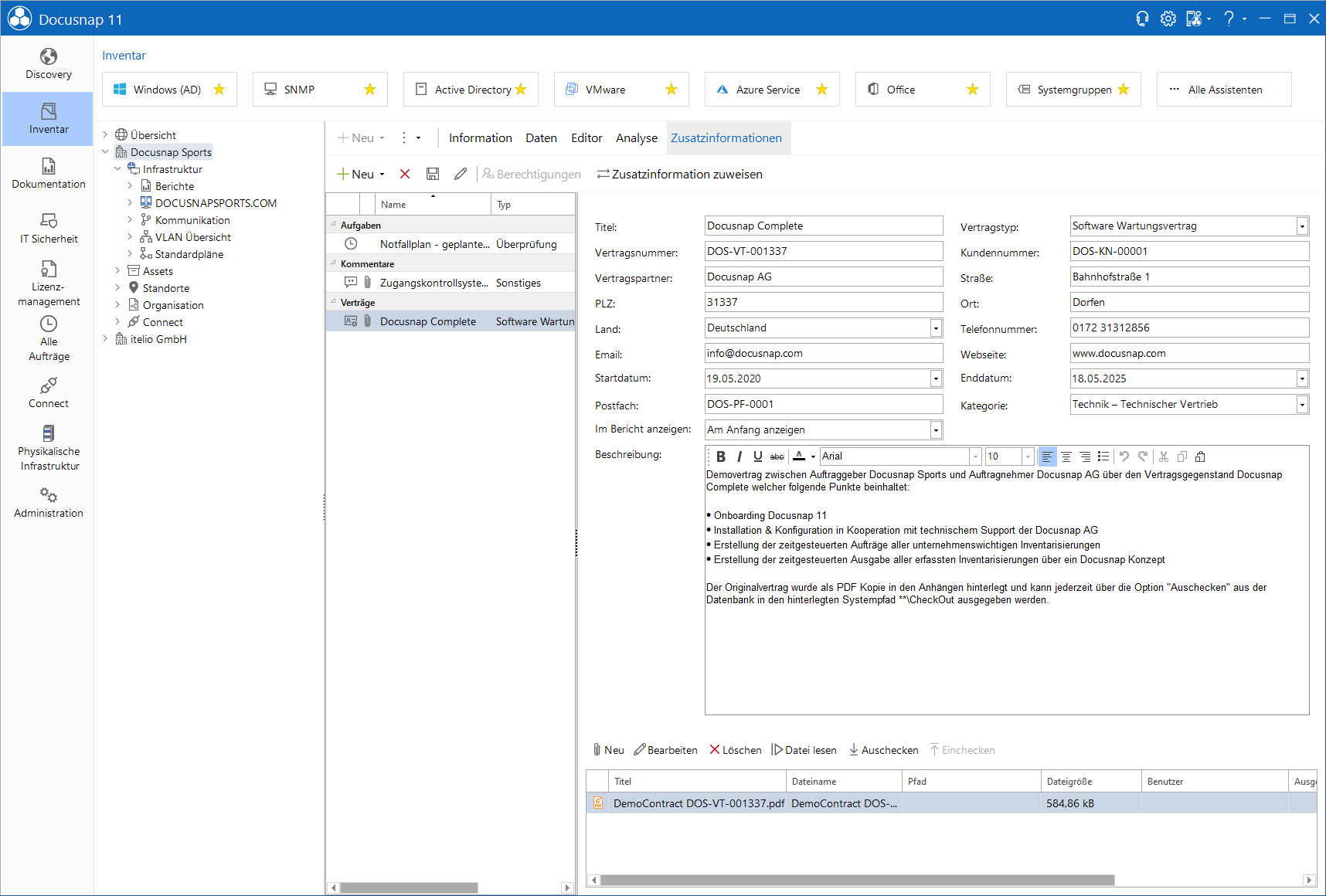Open the font color picker

coord(800,456)
